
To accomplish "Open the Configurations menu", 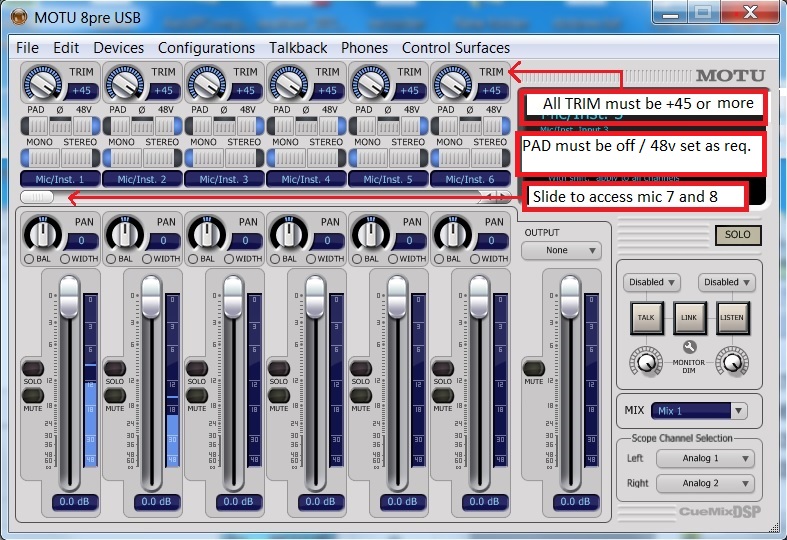I will [206, 48].
